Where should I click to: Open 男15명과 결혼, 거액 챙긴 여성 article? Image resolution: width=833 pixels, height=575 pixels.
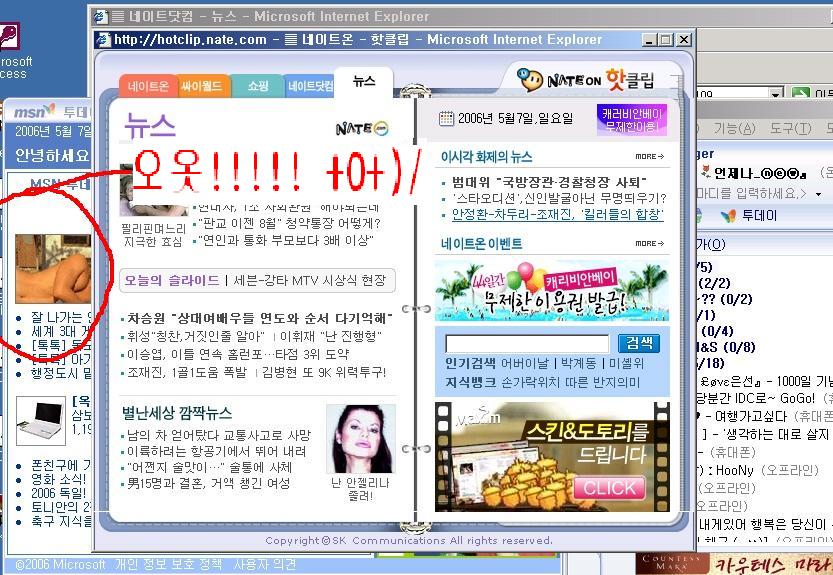pos(208,484)
